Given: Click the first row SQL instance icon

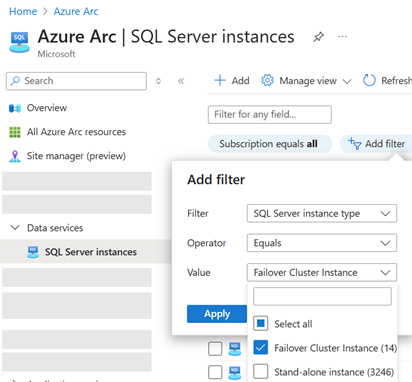Looking at the screenshot, I should click(x=234, y=349).
